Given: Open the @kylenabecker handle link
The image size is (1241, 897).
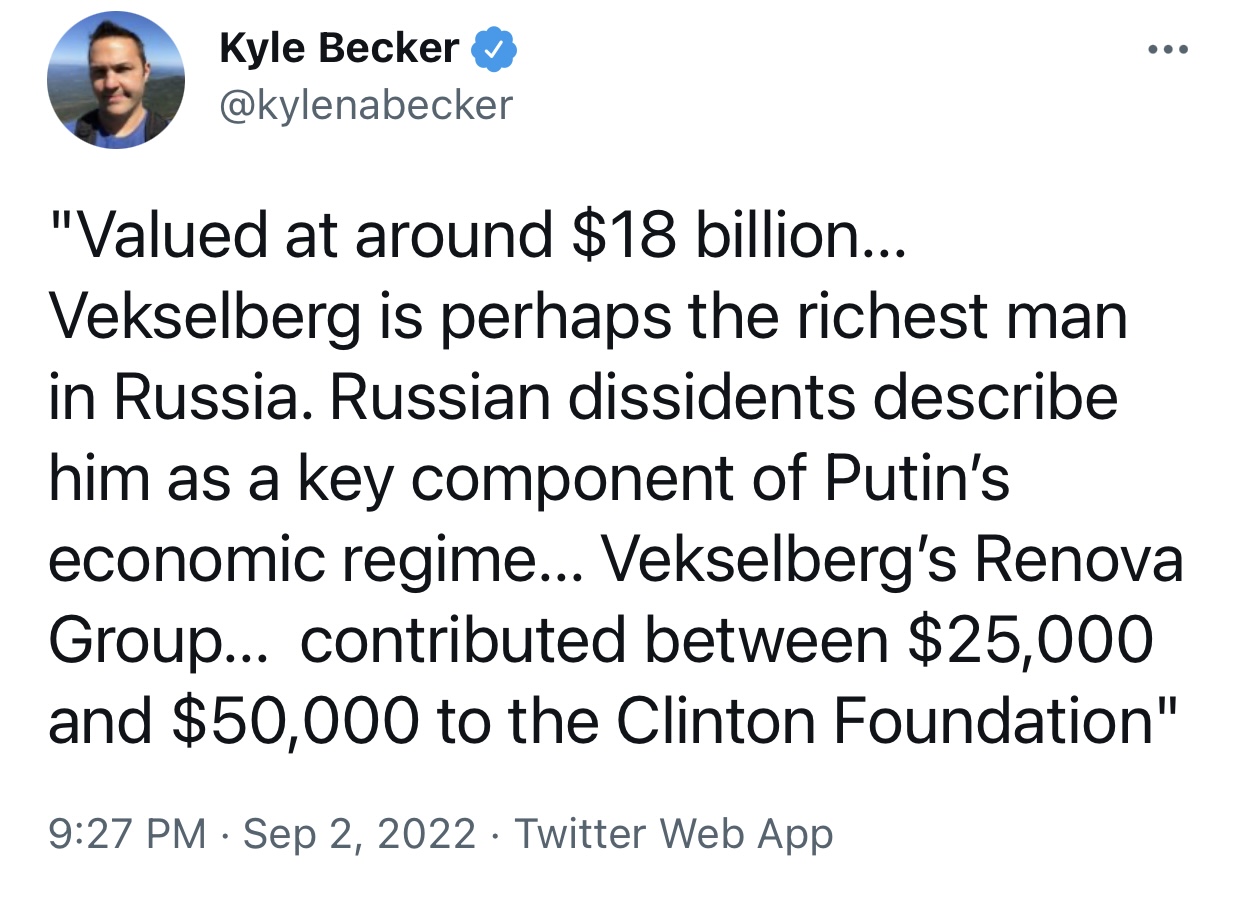Looking at the screenshot, I should point(366,103).
